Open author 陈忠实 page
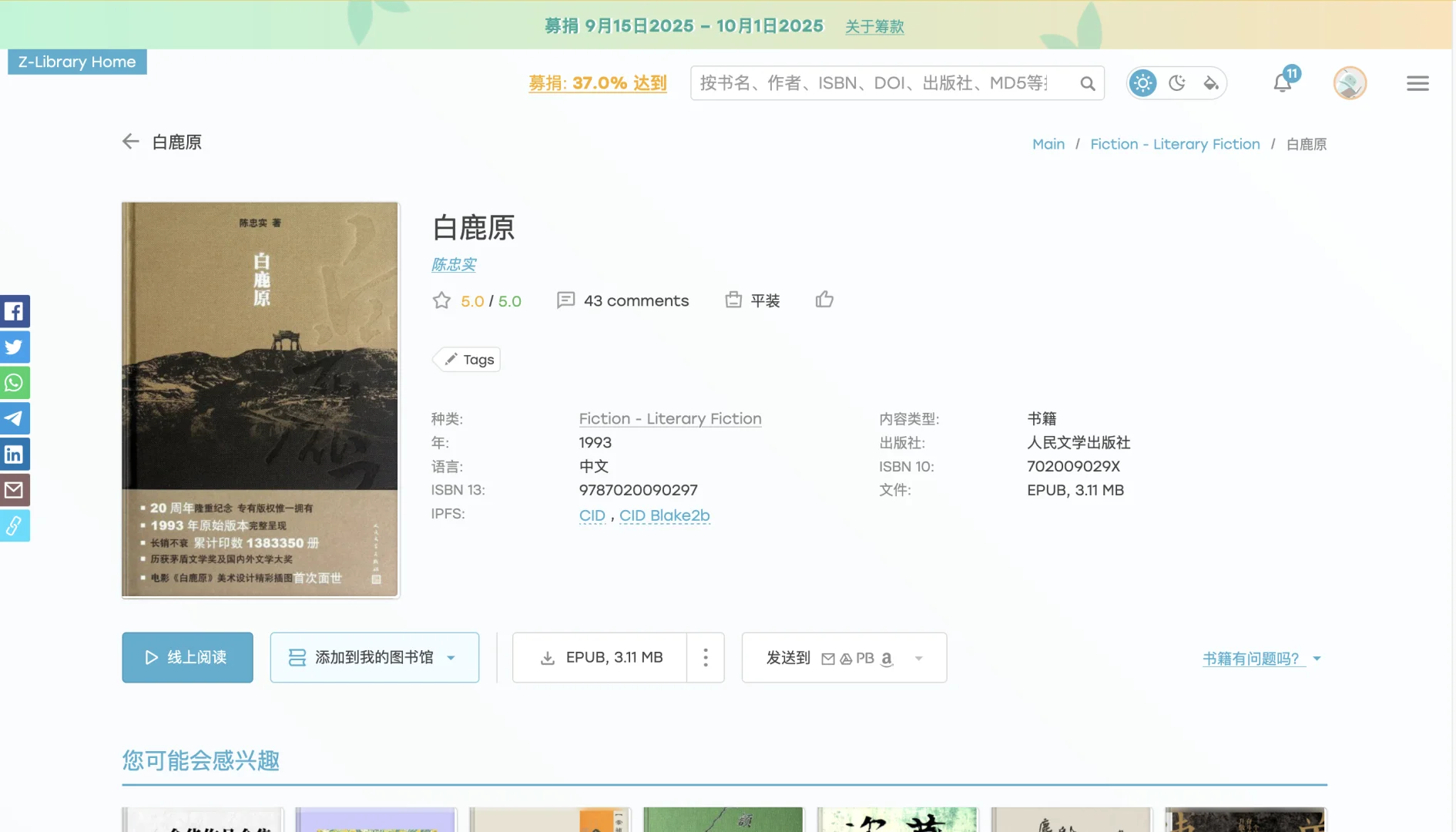The image size is (1456, 832). [x=454, y=264]
